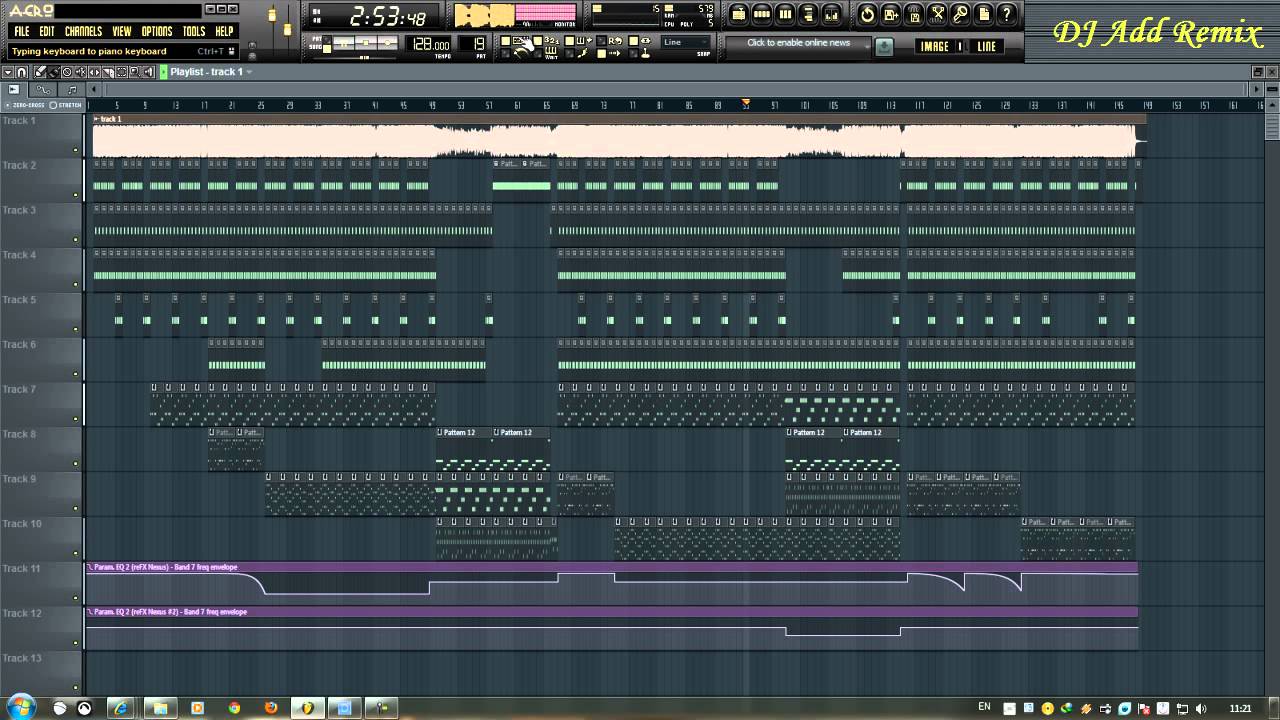Toggle pattern/song mode switch

click(326, 43)
